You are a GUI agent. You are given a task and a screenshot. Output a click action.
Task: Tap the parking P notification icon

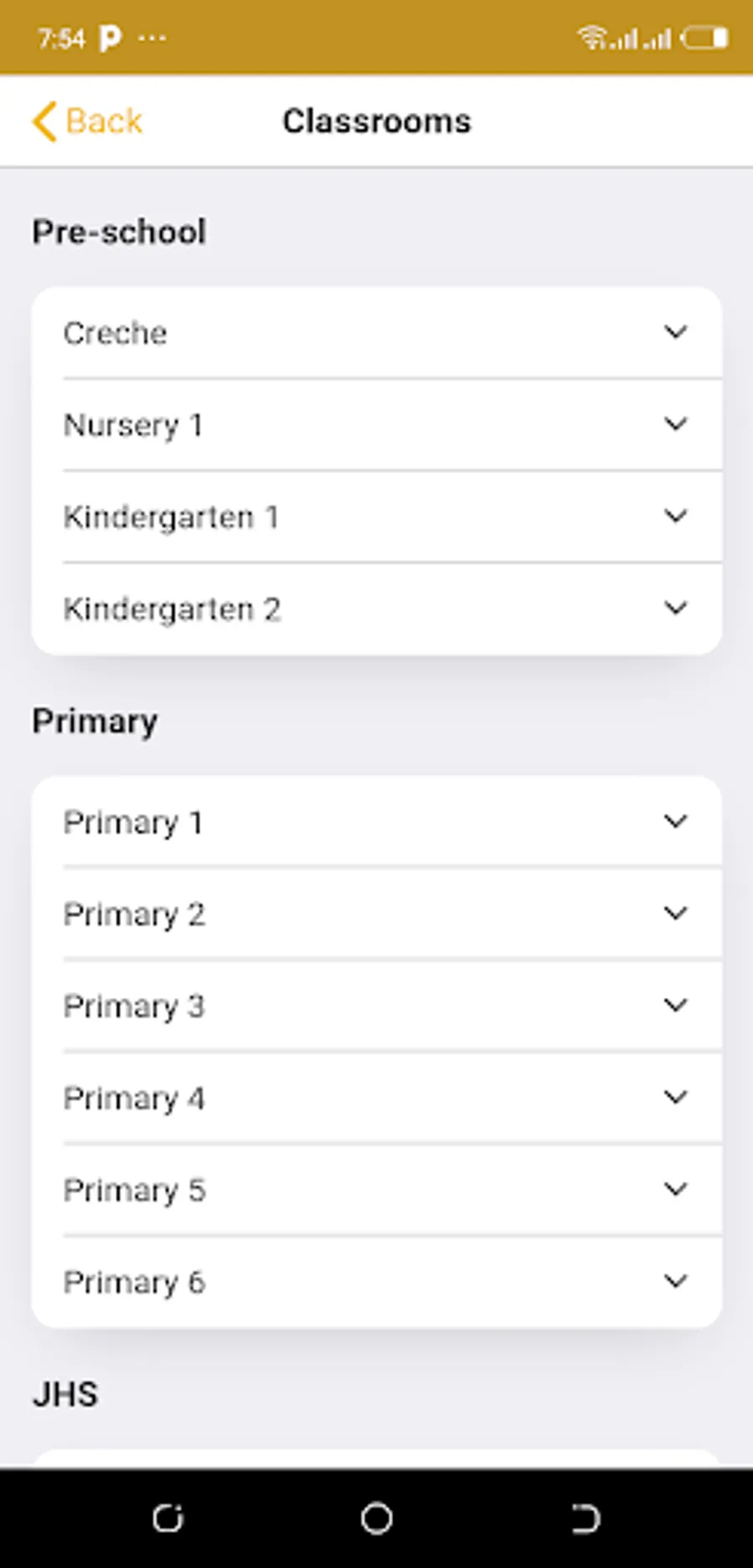click(110, 38)
